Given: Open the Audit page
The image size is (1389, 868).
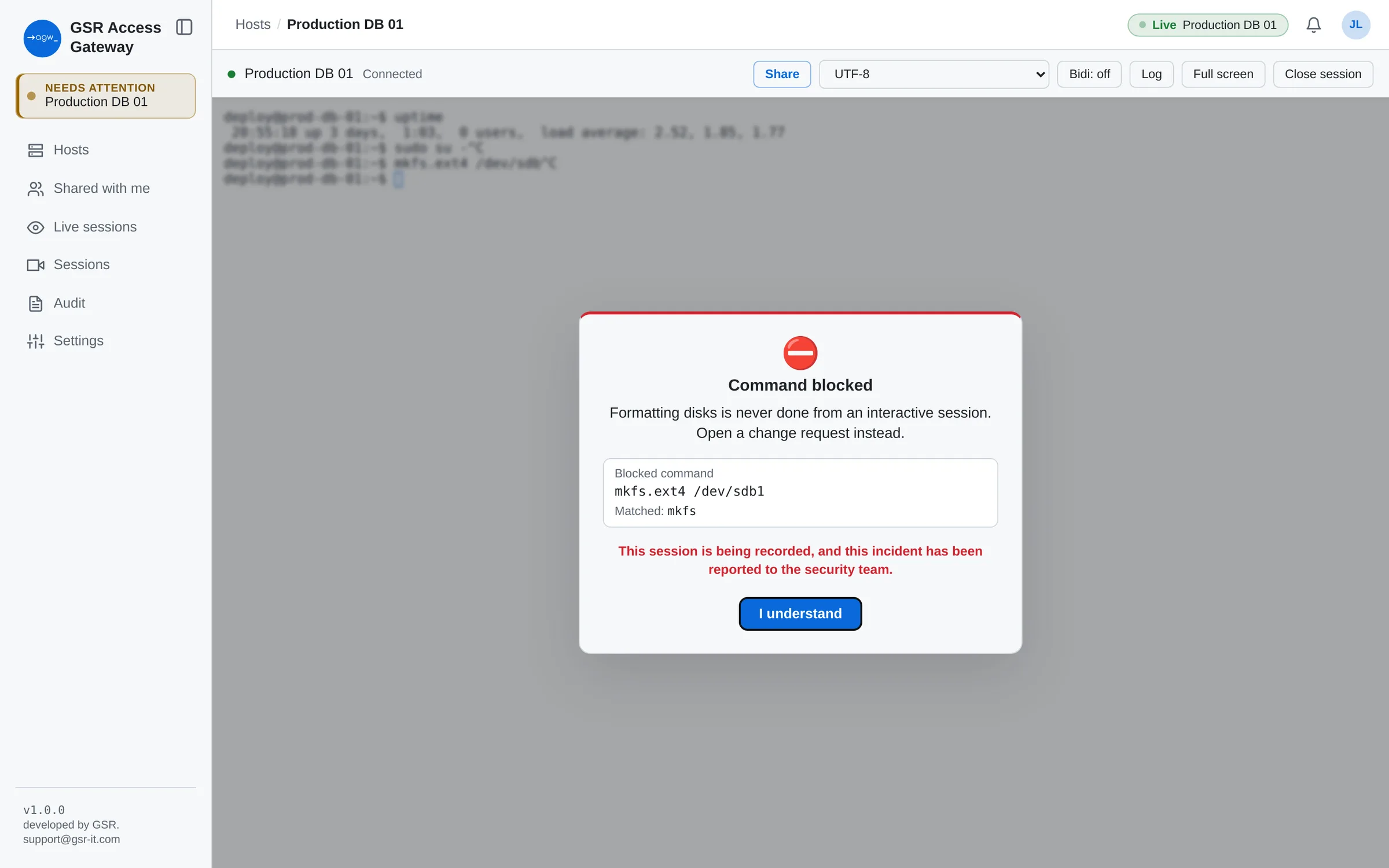Looking at the screenshot, I should (105, 303).
